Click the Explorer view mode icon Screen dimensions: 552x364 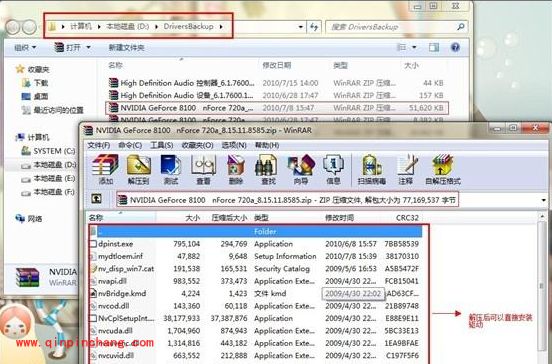click(401, 47)
